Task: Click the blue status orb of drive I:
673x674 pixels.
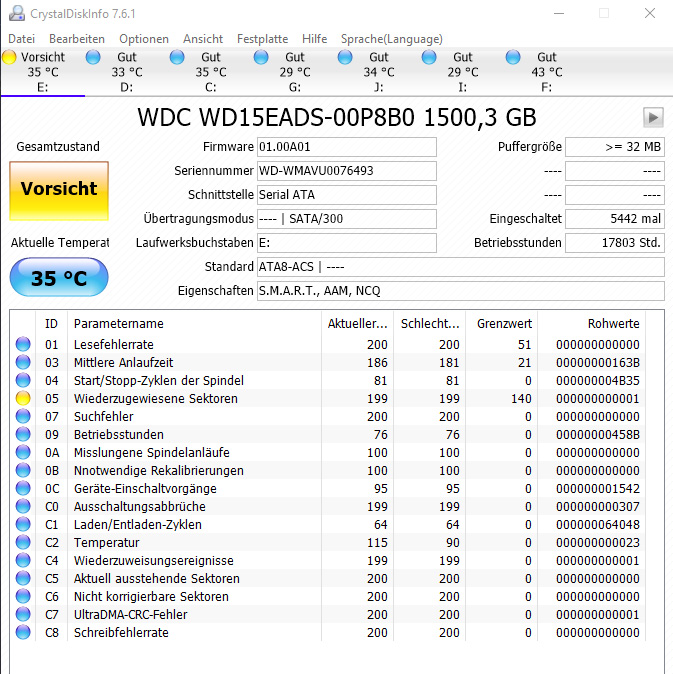Action: tap(429, 57)
